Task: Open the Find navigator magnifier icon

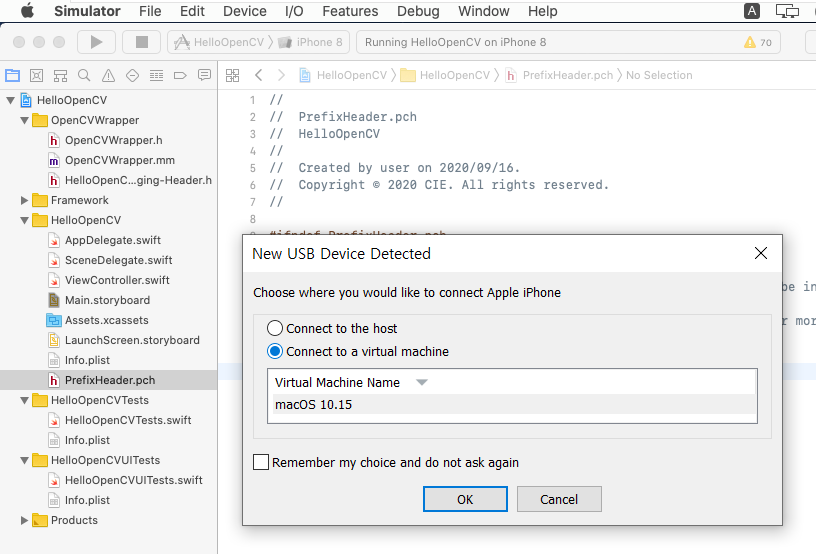Action: click(x=84, y=75)
